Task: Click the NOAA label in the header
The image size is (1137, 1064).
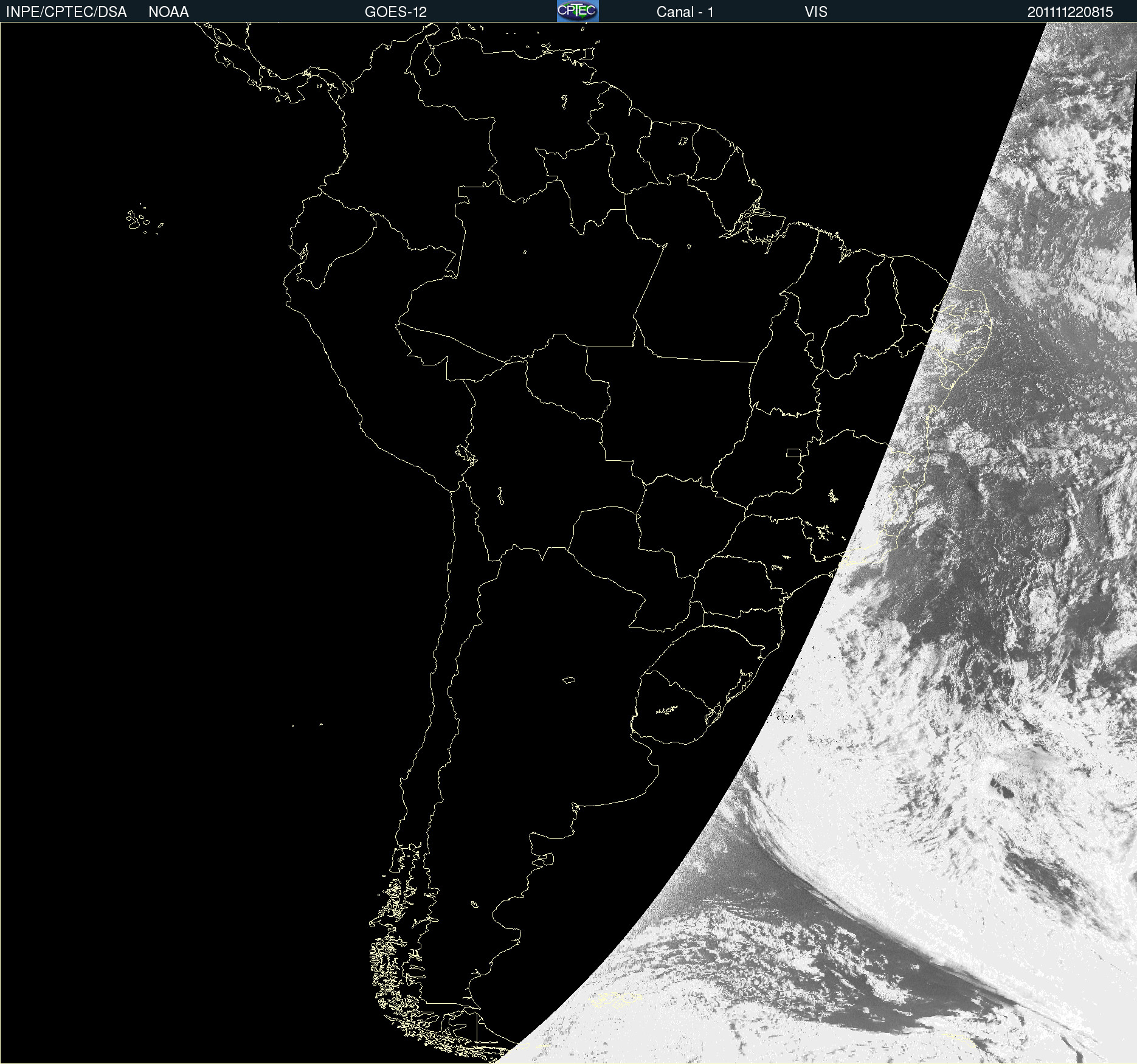Action: pos(168,12)
